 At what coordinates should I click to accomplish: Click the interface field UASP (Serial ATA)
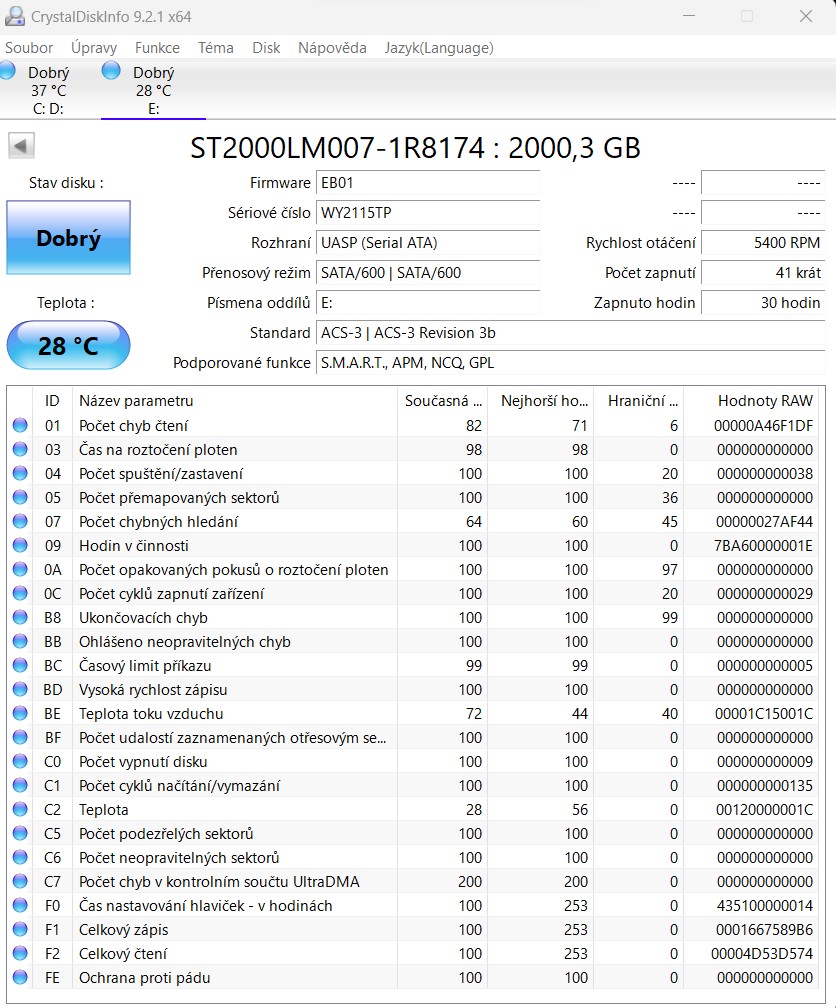coord(428,243)
